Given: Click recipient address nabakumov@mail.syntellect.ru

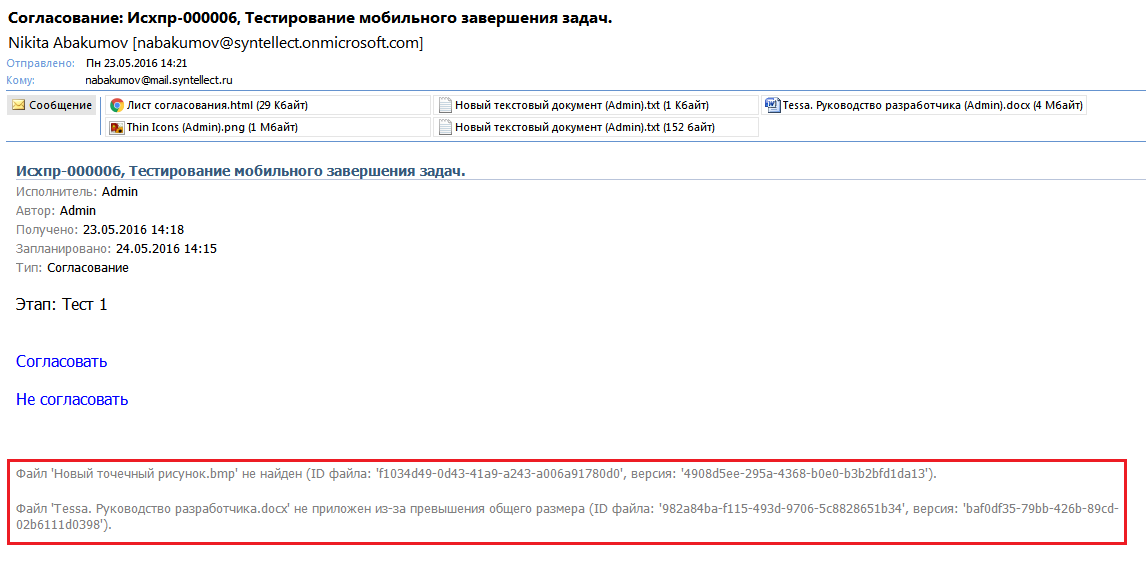Looking at the screenshot, I should [x=159, y=80].
